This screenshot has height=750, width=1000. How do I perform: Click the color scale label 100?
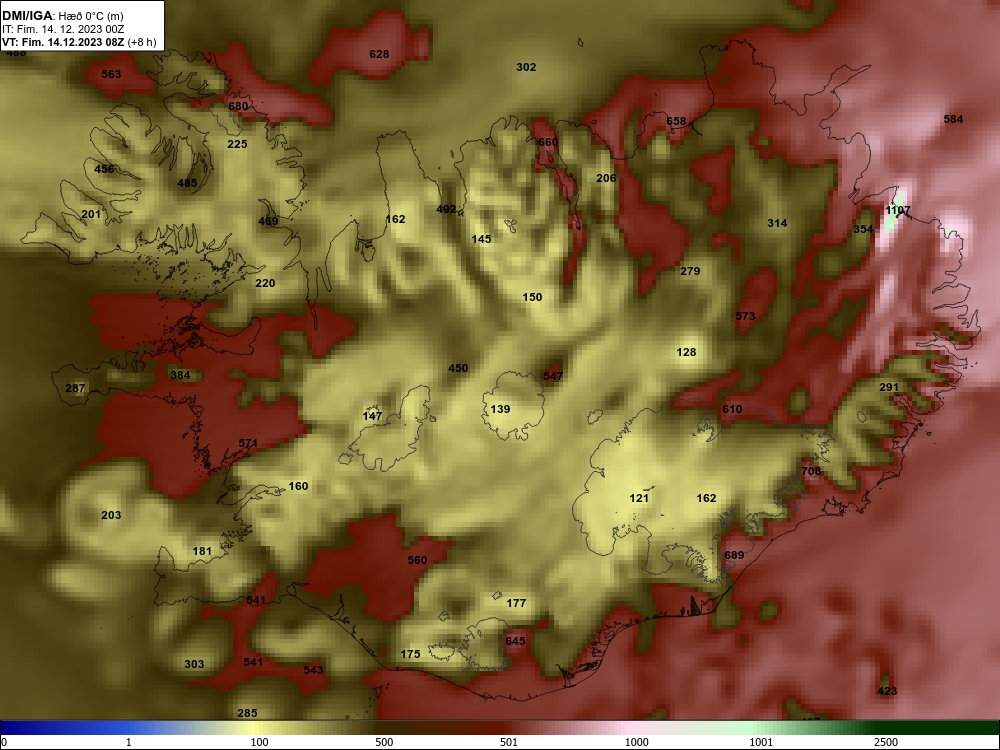(x=260, y=742)
